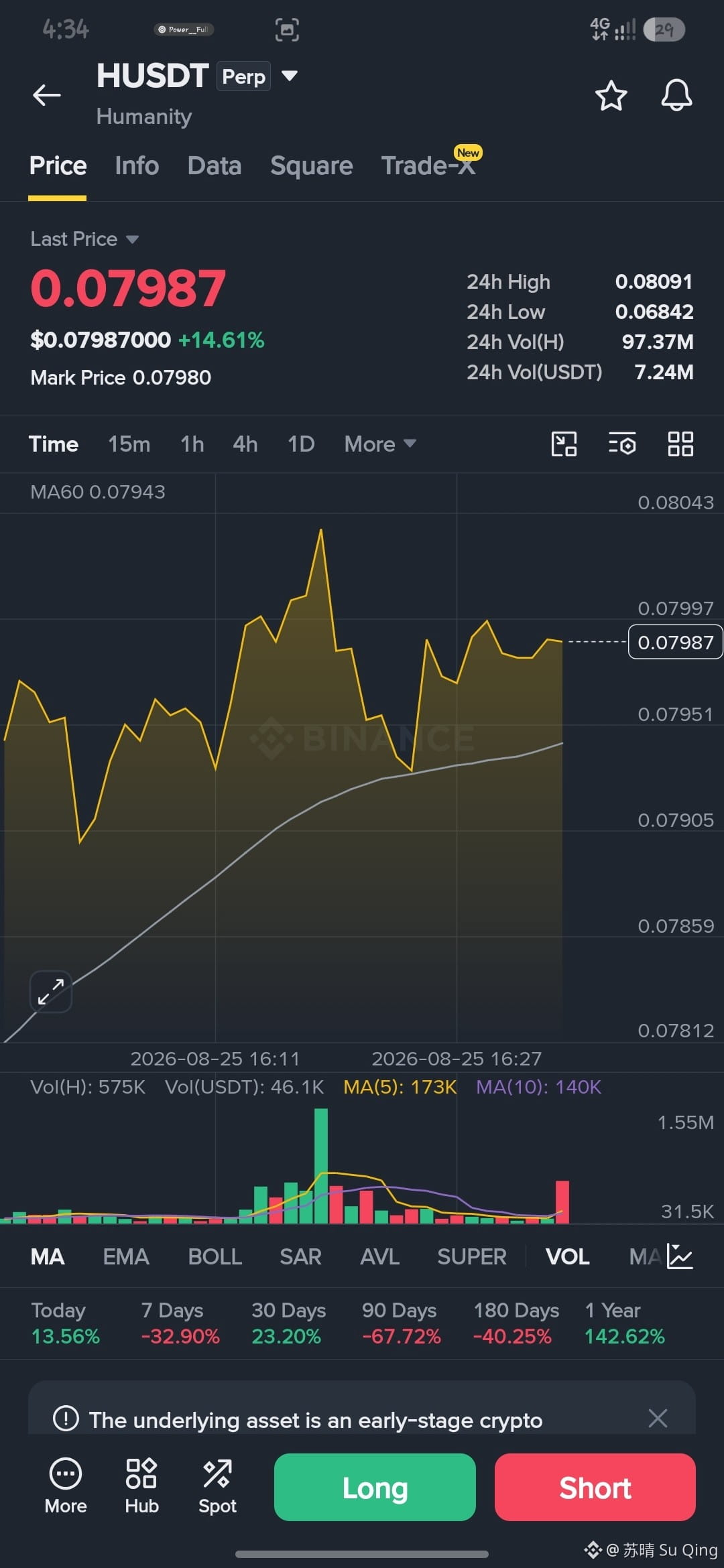The image size is (724, 1568).
Task: Tap the warning info icon
Action: point(66,1418)
